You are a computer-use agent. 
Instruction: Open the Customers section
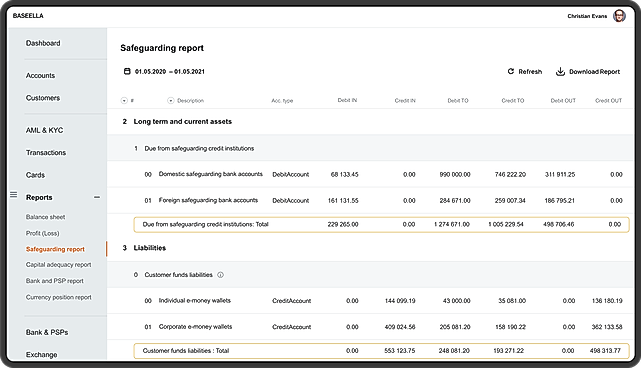[x=43, y=98]
